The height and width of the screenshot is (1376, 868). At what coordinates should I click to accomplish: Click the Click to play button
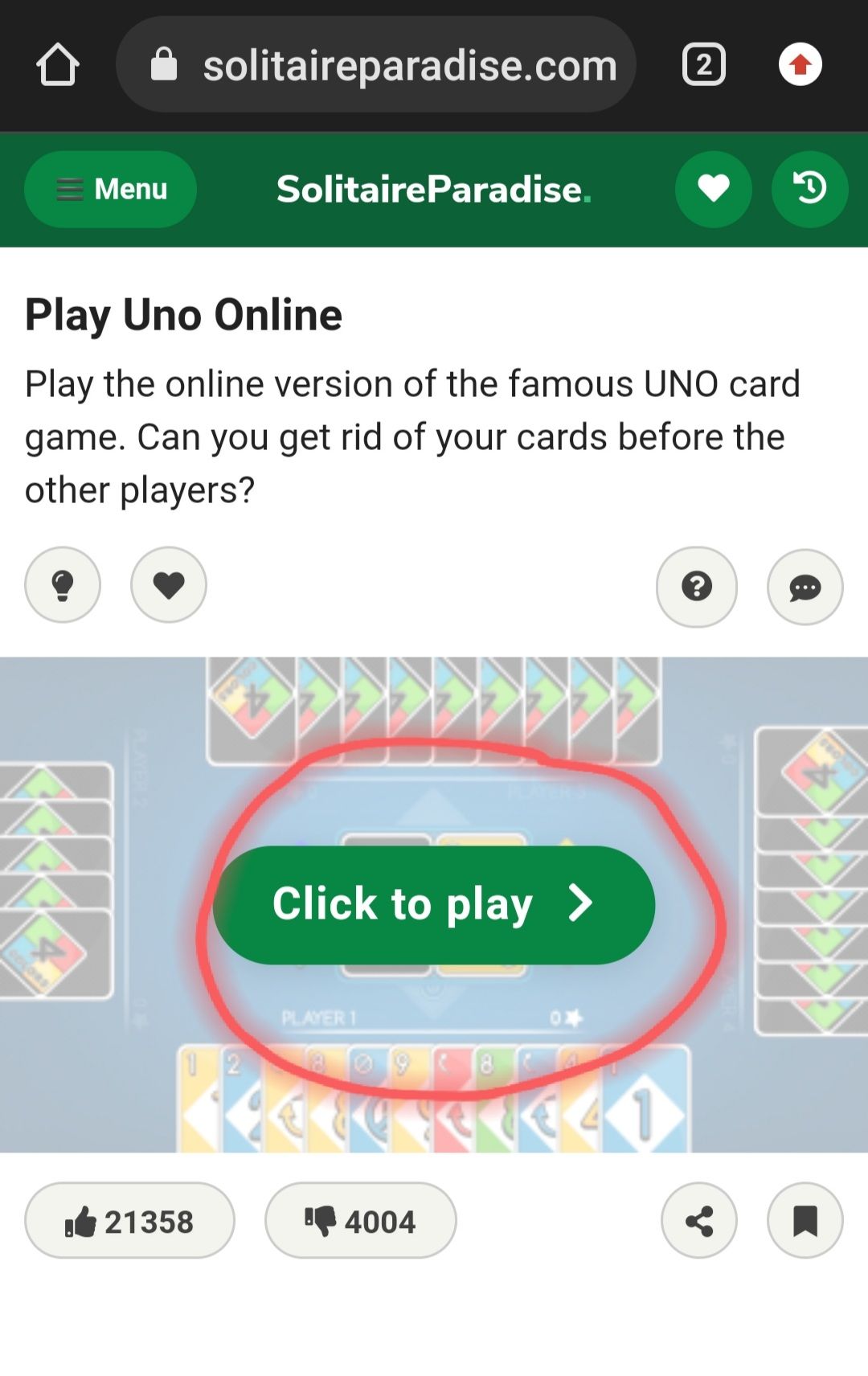point(434,905)
